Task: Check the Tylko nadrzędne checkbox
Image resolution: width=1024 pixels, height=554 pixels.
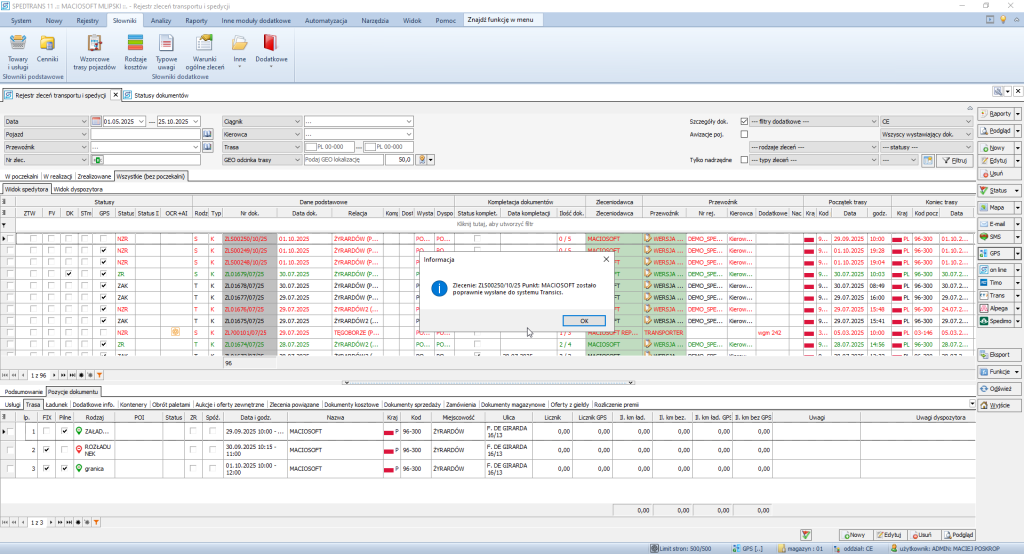Action: [743, 159]
